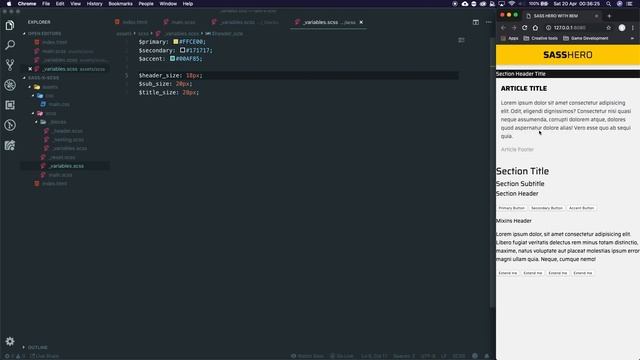Collapse the scss folder

coord(33,113)
